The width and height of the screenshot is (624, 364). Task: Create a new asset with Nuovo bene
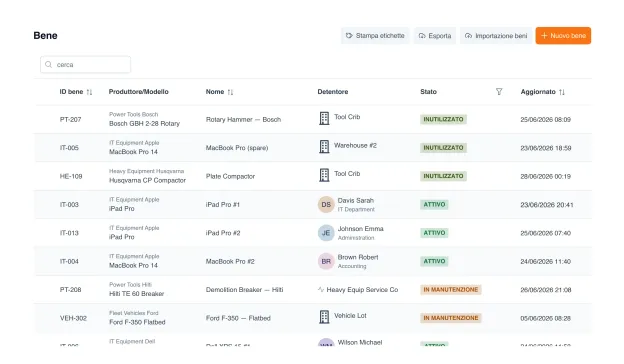click(x=563, y=36)
